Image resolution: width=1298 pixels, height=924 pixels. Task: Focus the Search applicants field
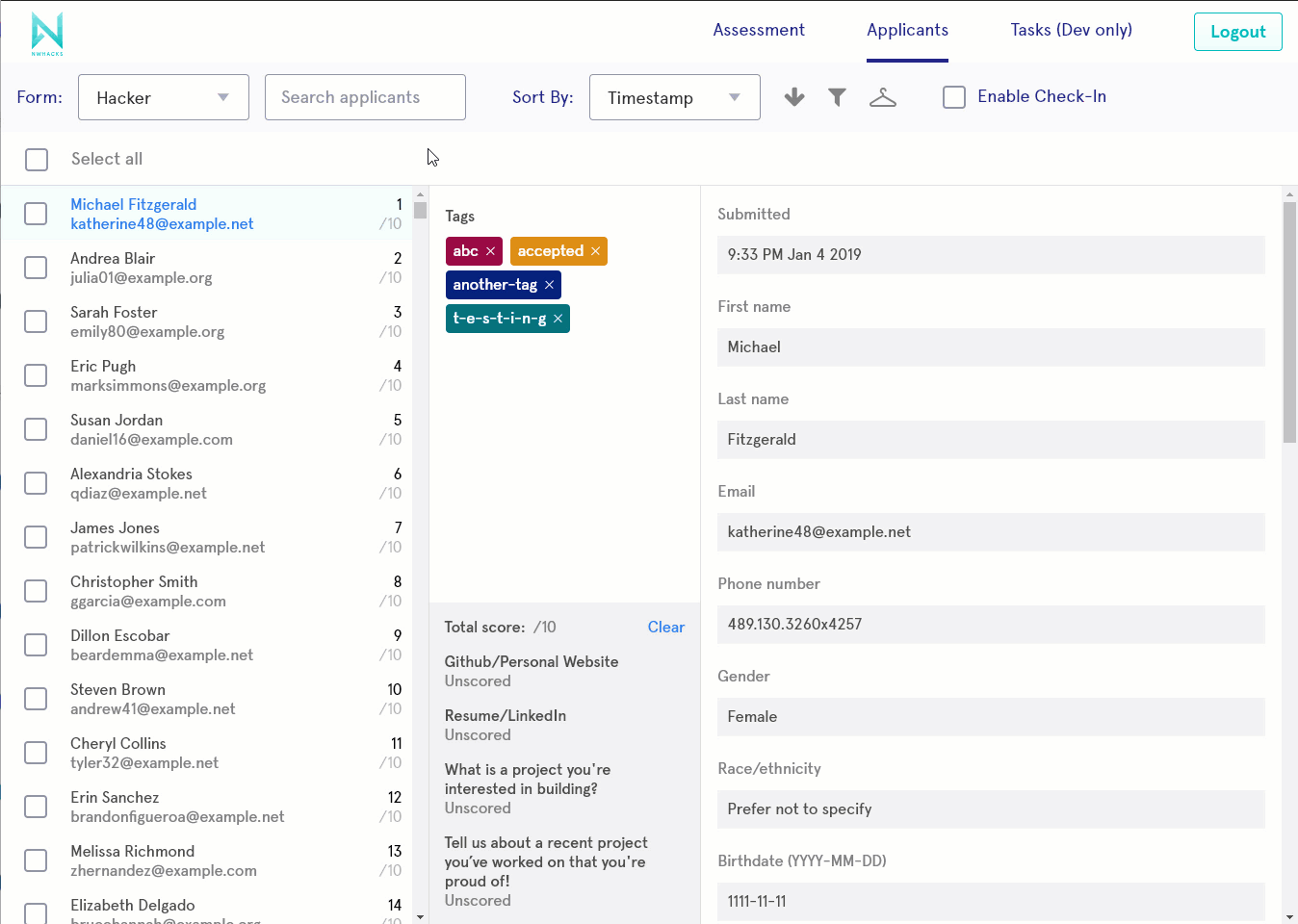pyautogui.click(x=365, y=97)
